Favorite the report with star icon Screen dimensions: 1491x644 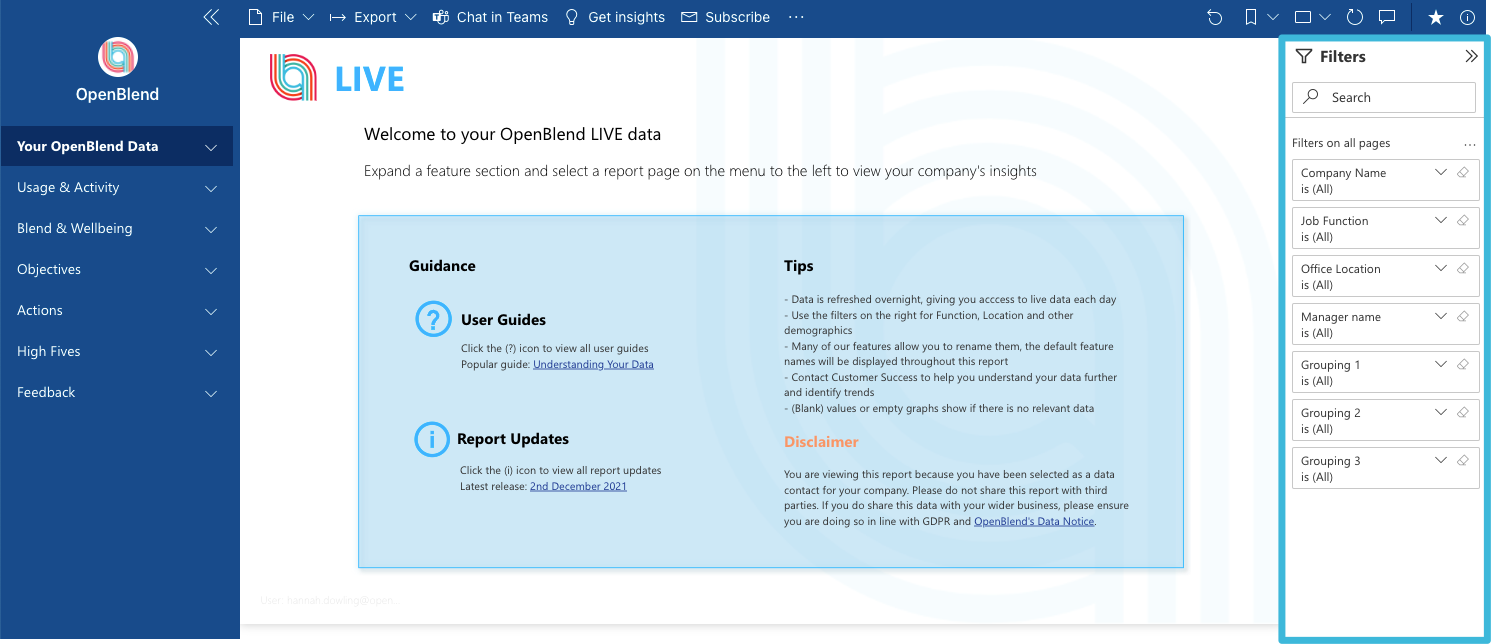(x=1436, y=17)
